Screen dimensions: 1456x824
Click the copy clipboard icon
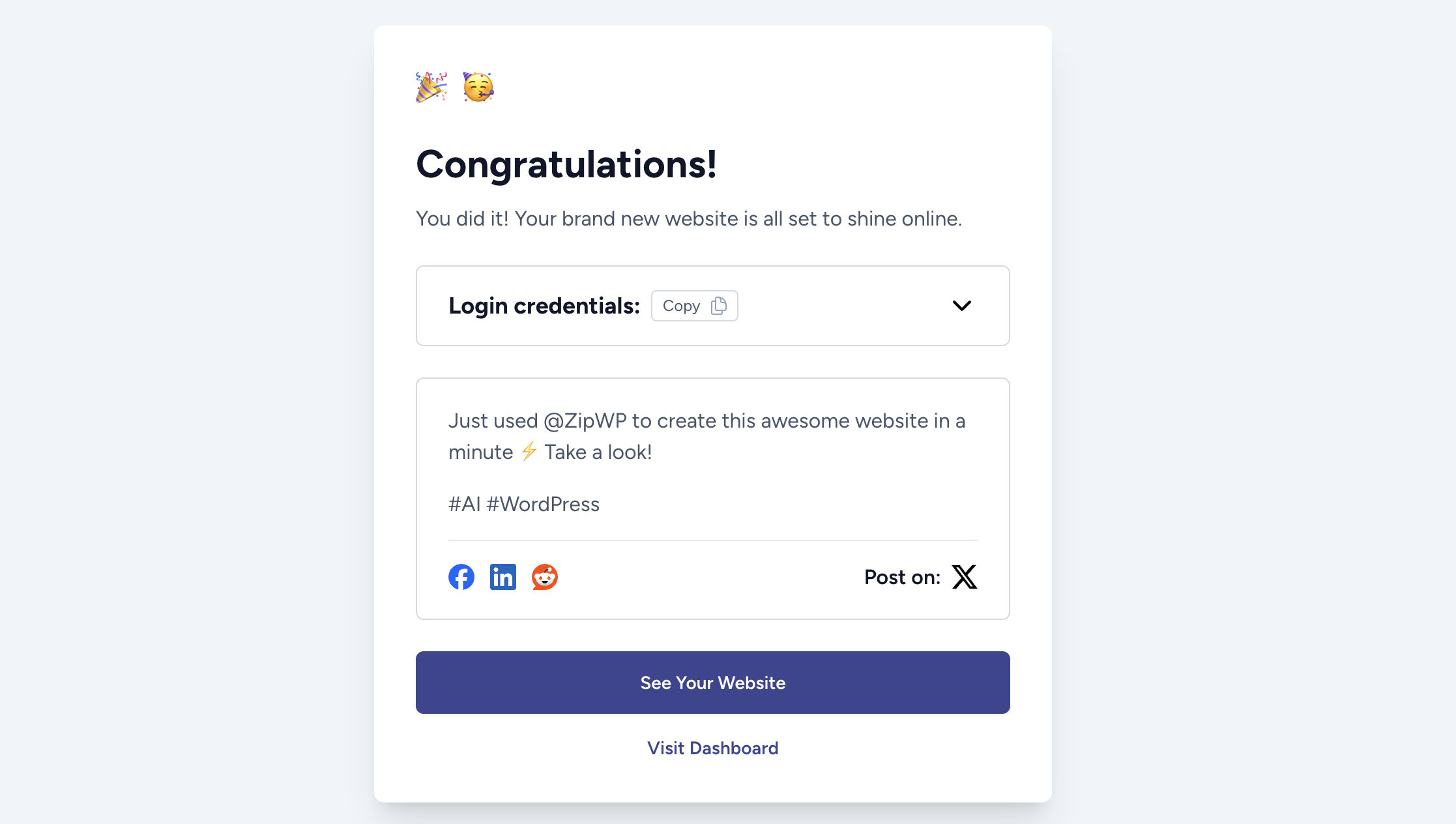point(719,306)
